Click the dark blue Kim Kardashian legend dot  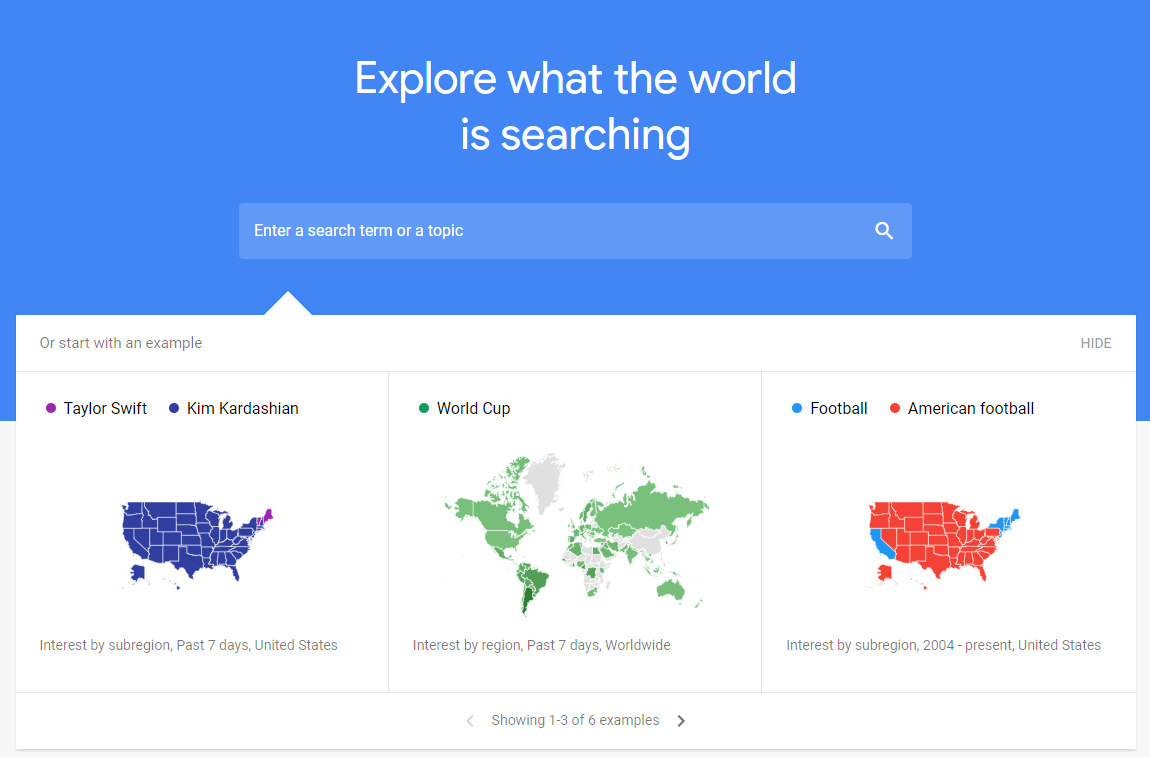(x=174, y=409)
